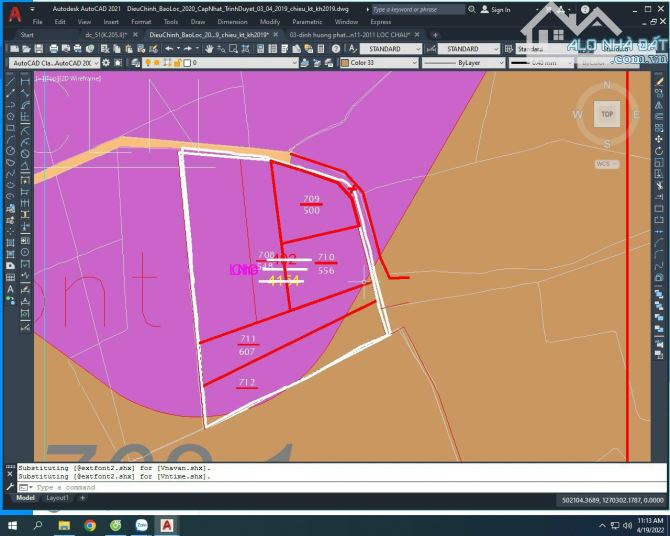
Task: Click the AutoCAD application logo button
Action: pos(15,11)
